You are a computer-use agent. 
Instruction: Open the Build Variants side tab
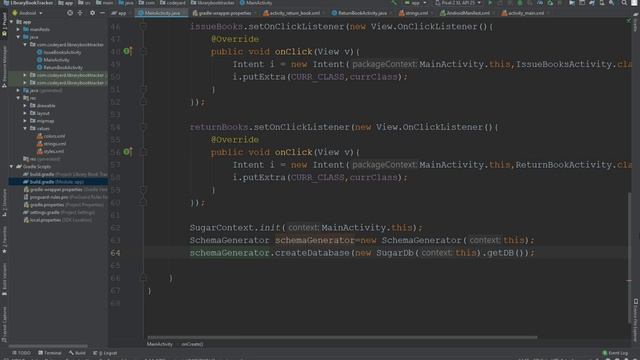point(4,280)
